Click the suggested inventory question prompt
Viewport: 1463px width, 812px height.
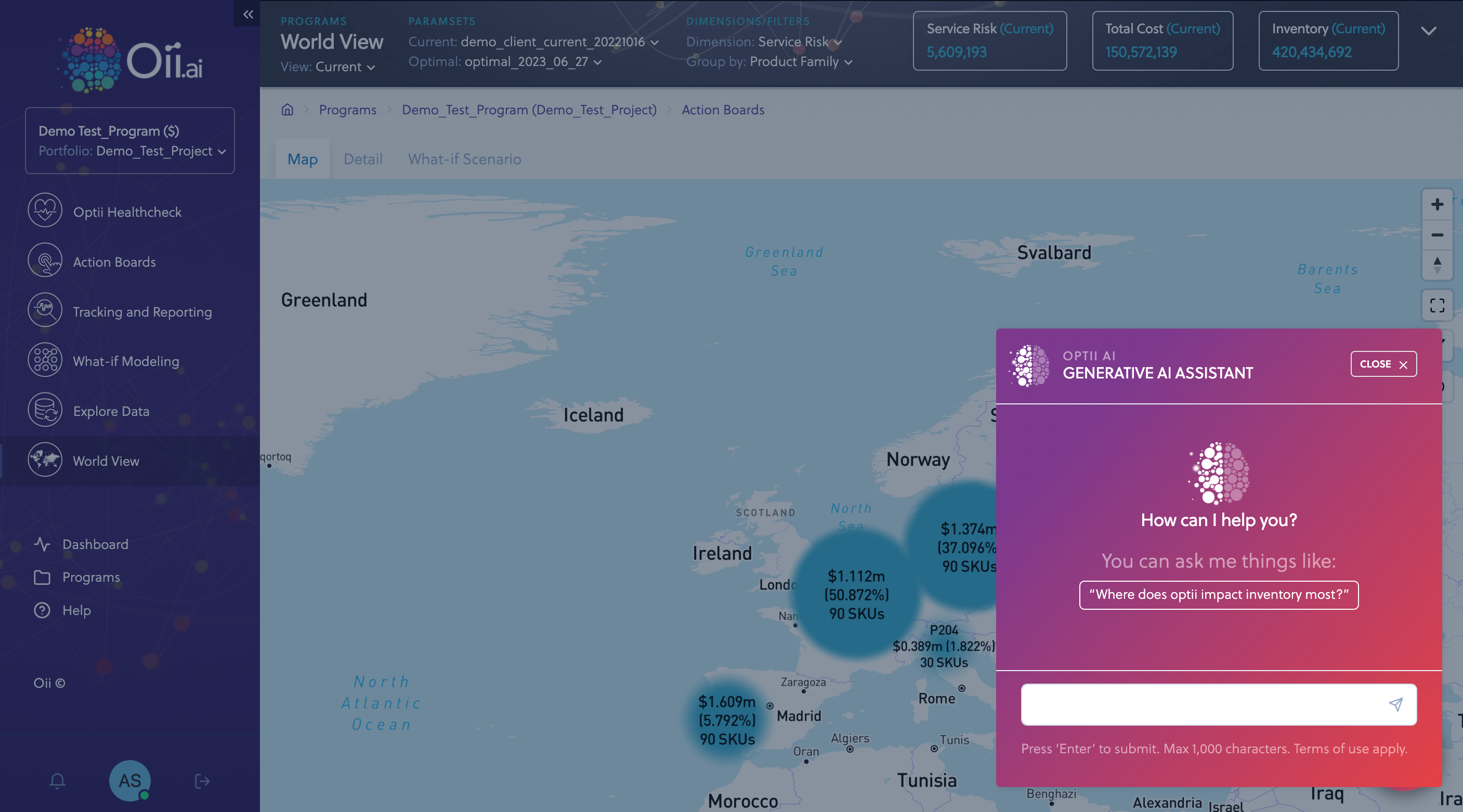tap(1218, 595)
